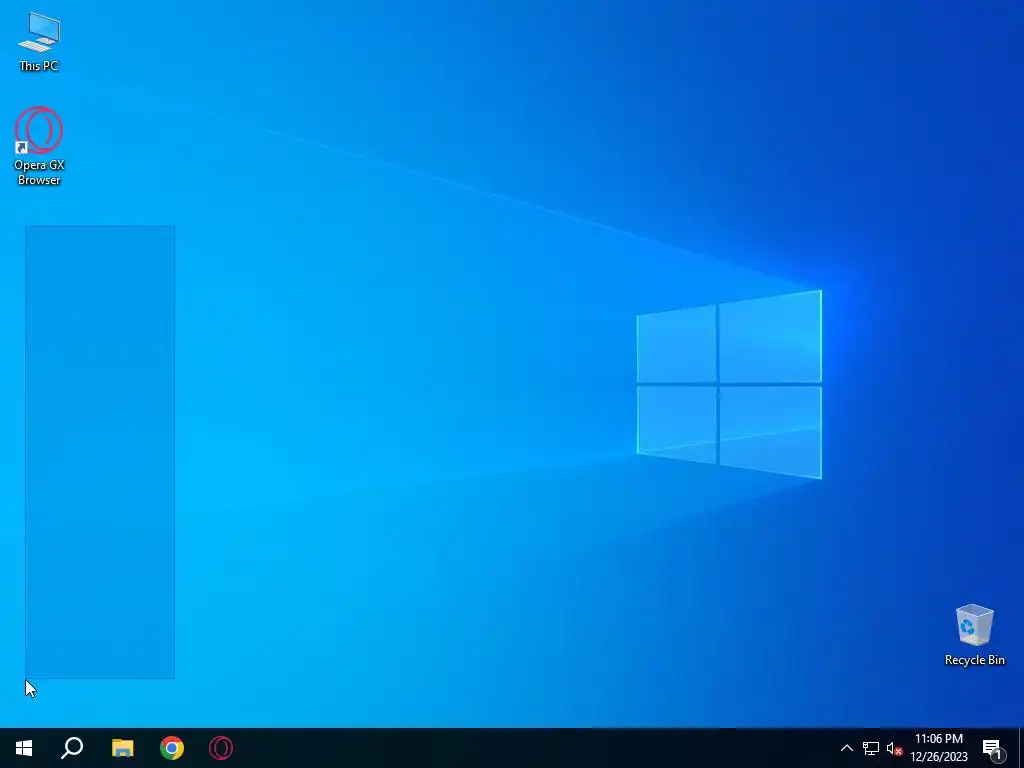
Task: Open the Action Center notifications icon
Action: 993,748
